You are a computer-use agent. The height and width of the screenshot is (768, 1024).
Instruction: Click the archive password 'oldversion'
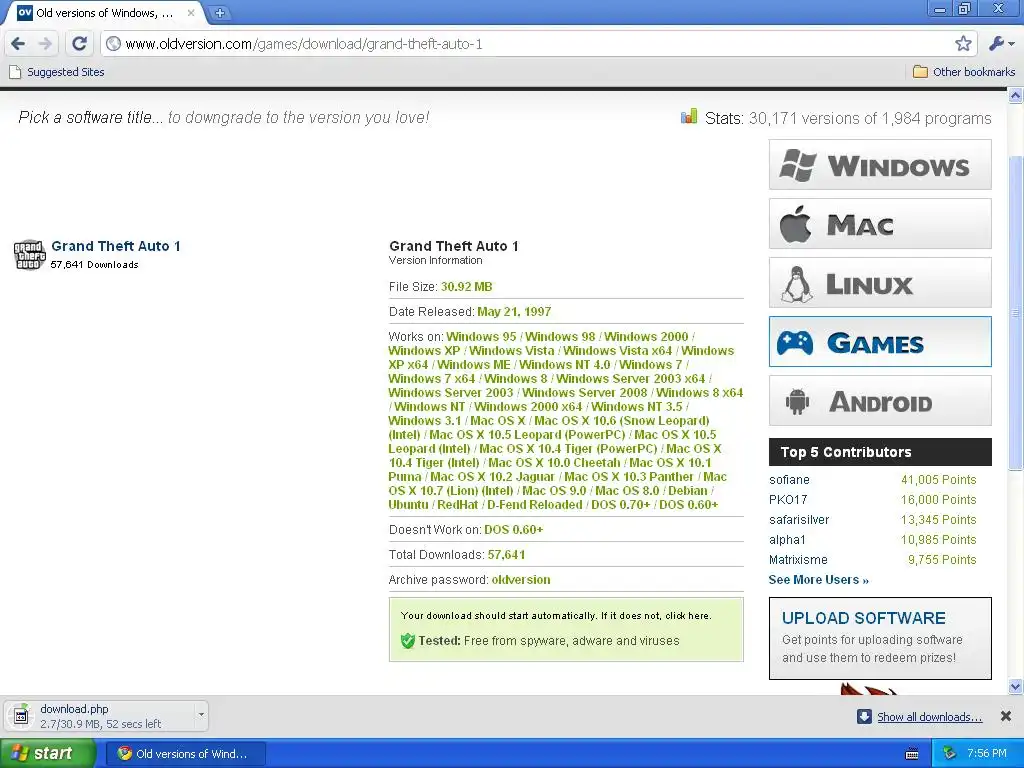click(520, 580)
